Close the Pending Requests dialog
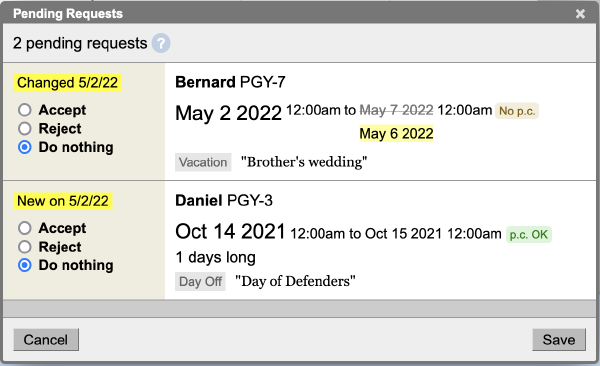The height and width of the screenshot is (366, 600). click(580, 14)
